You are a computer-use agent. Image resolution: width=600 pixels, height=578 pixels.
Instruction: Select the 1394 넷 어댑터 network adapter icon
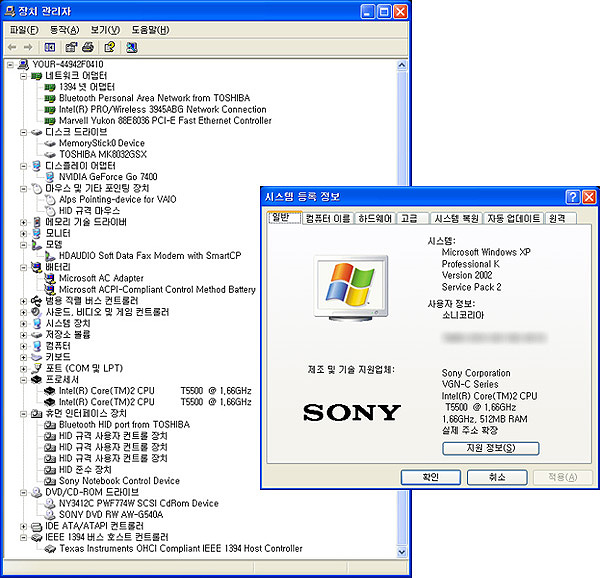click(x=49, y=87)
